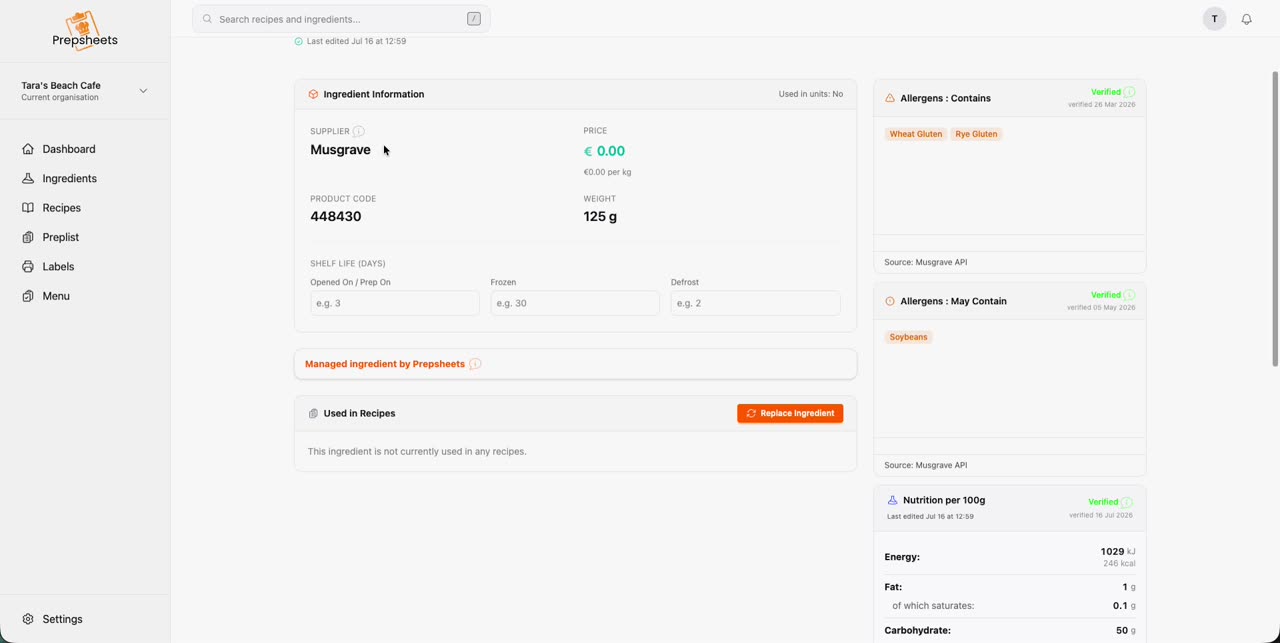The width and height of the screenshot is (1280, 643).
Task: Click the Allergens Contains warning triangle icon
Action: [890, 98]
